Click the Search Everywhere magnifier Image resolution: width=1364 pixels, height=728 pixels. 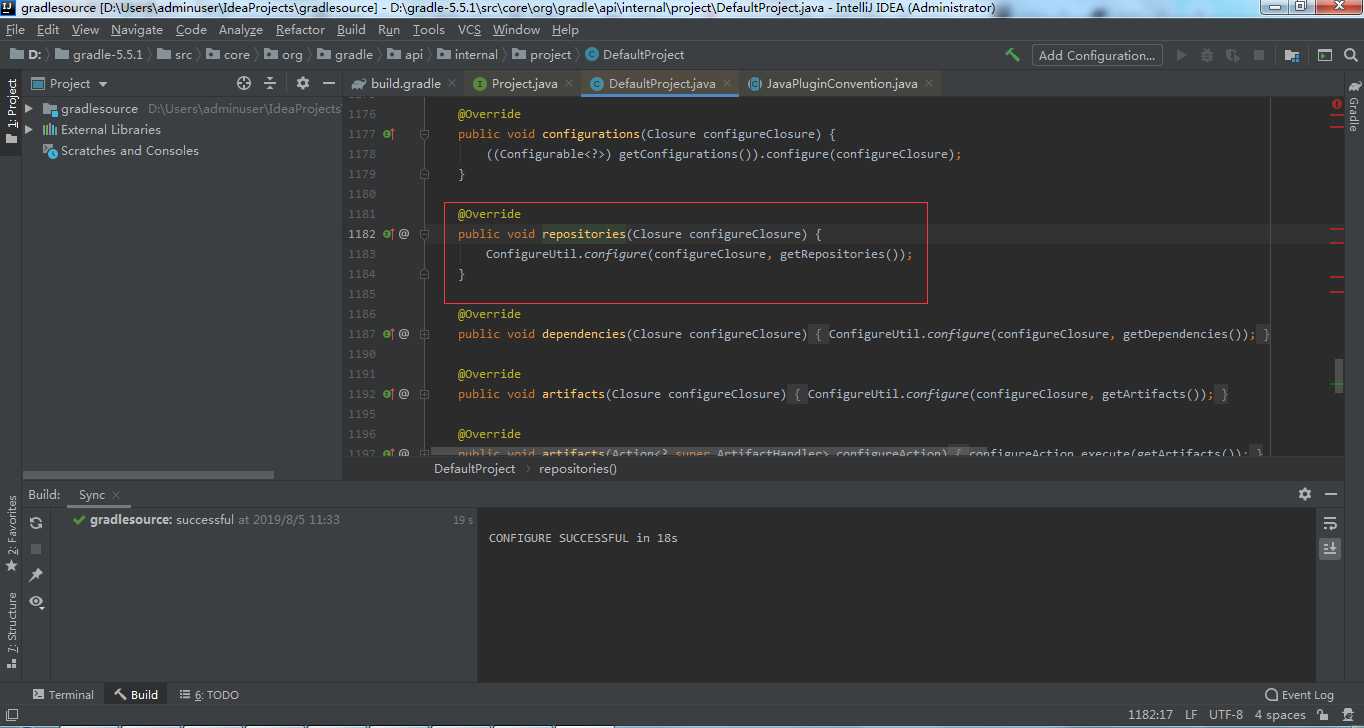(x=1350, y=55)
